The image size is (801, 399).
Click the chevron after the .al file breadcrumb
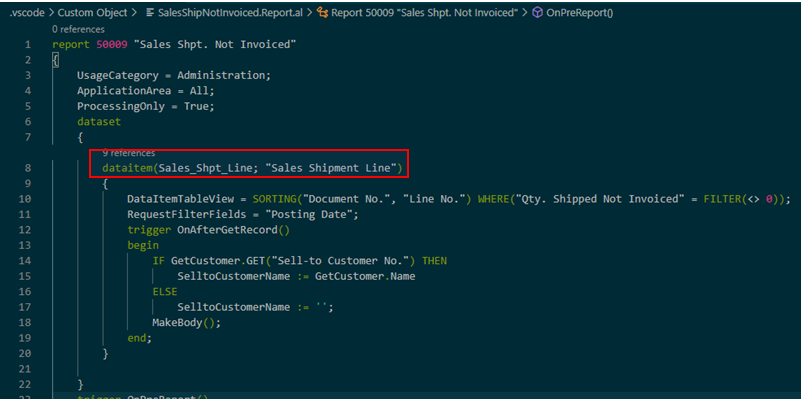point(310,13)
